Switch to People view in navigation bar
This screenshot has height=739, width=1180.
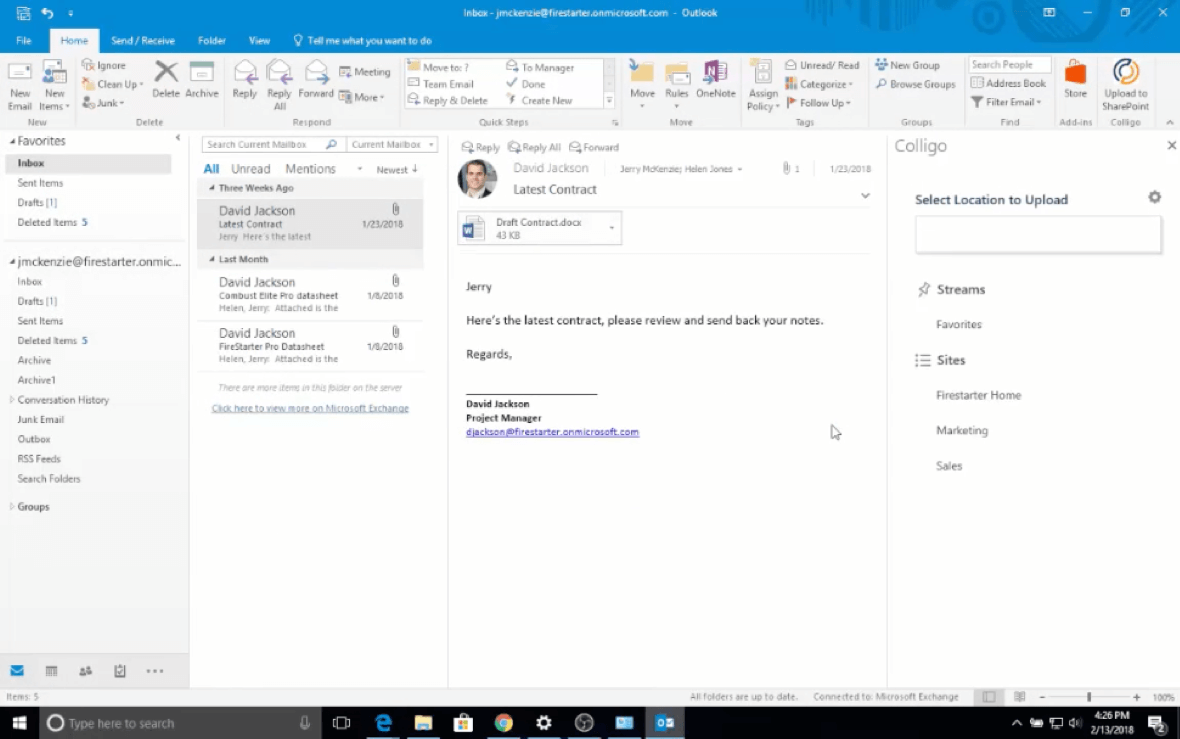click(x=86, y=671)
